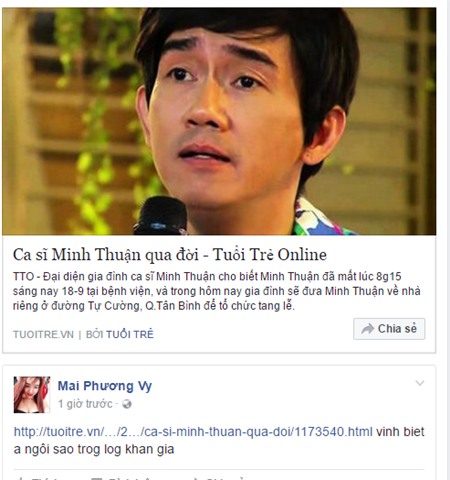The width and height of the screenshot is (450, 480).
Task: Open the article preview photo
Action: point(219,121)
